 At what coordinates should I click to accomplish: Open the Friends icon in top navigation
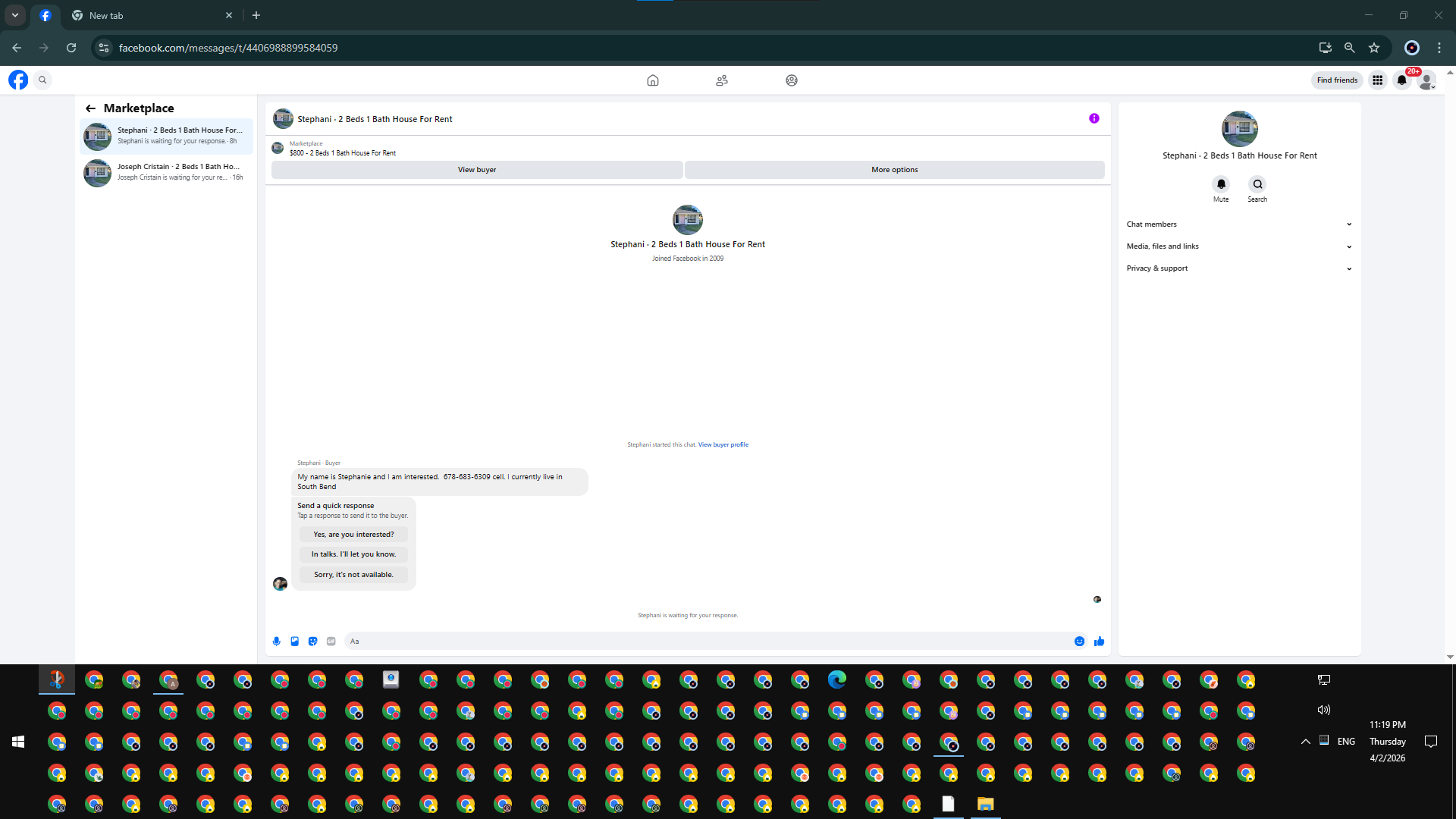tap(722, 80)
